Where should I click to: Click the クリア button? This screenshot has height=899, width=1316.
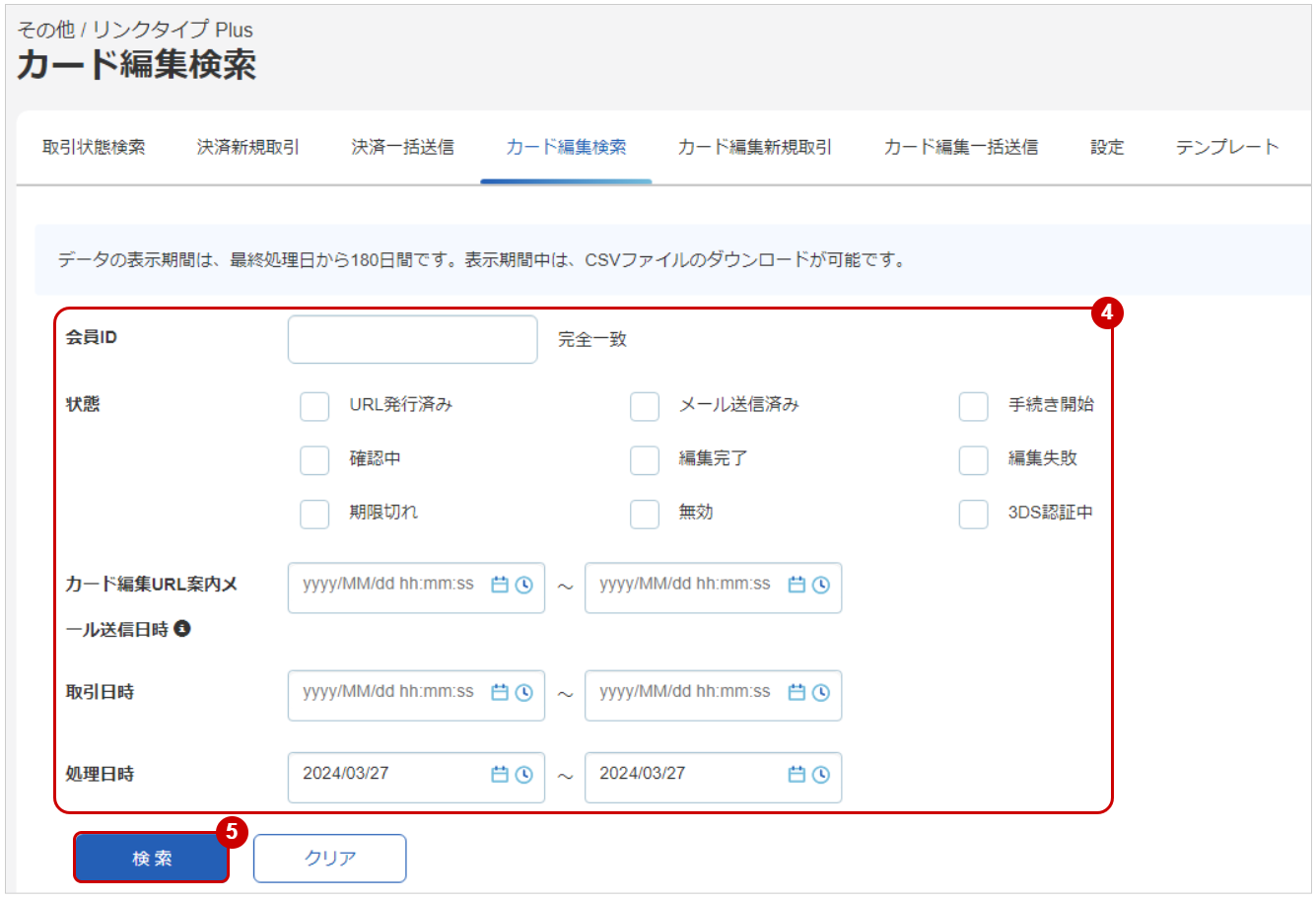[x=330, y=859]
